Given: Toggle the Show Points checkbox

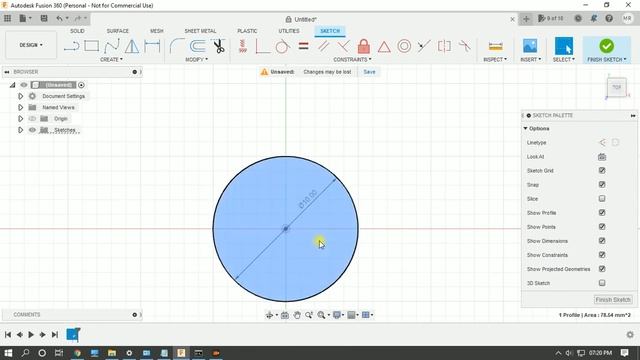Looking at the screenshot, I should (x=602, y=227).
